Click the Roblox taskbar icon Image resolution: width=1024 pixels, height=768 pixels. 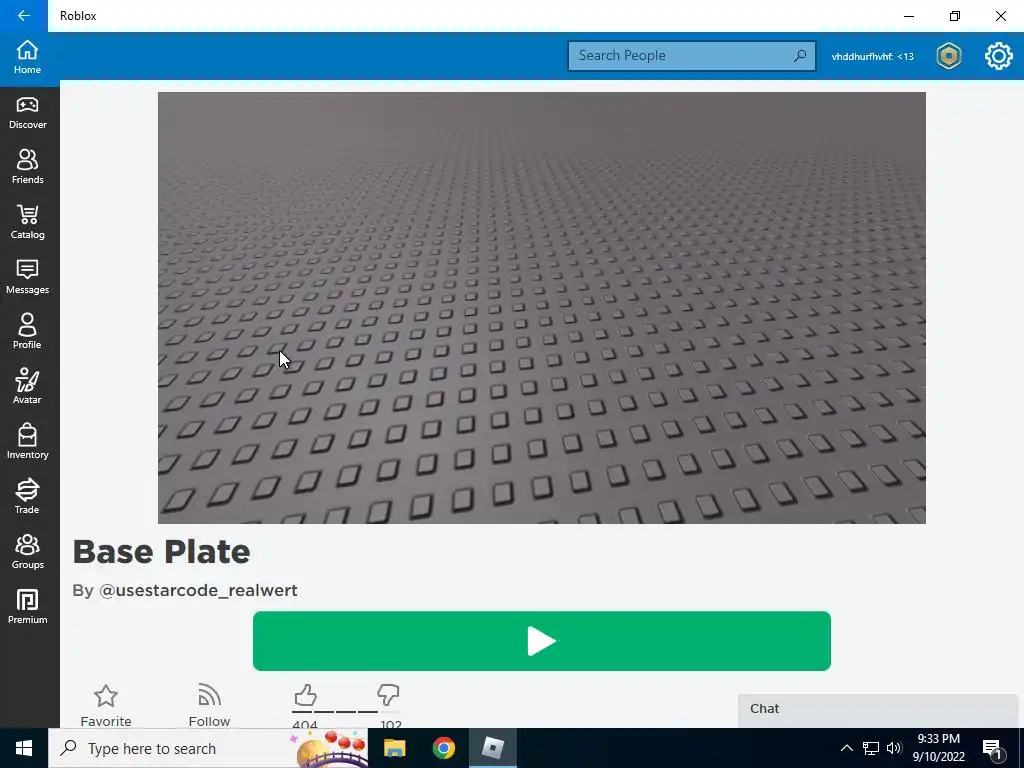492,748
